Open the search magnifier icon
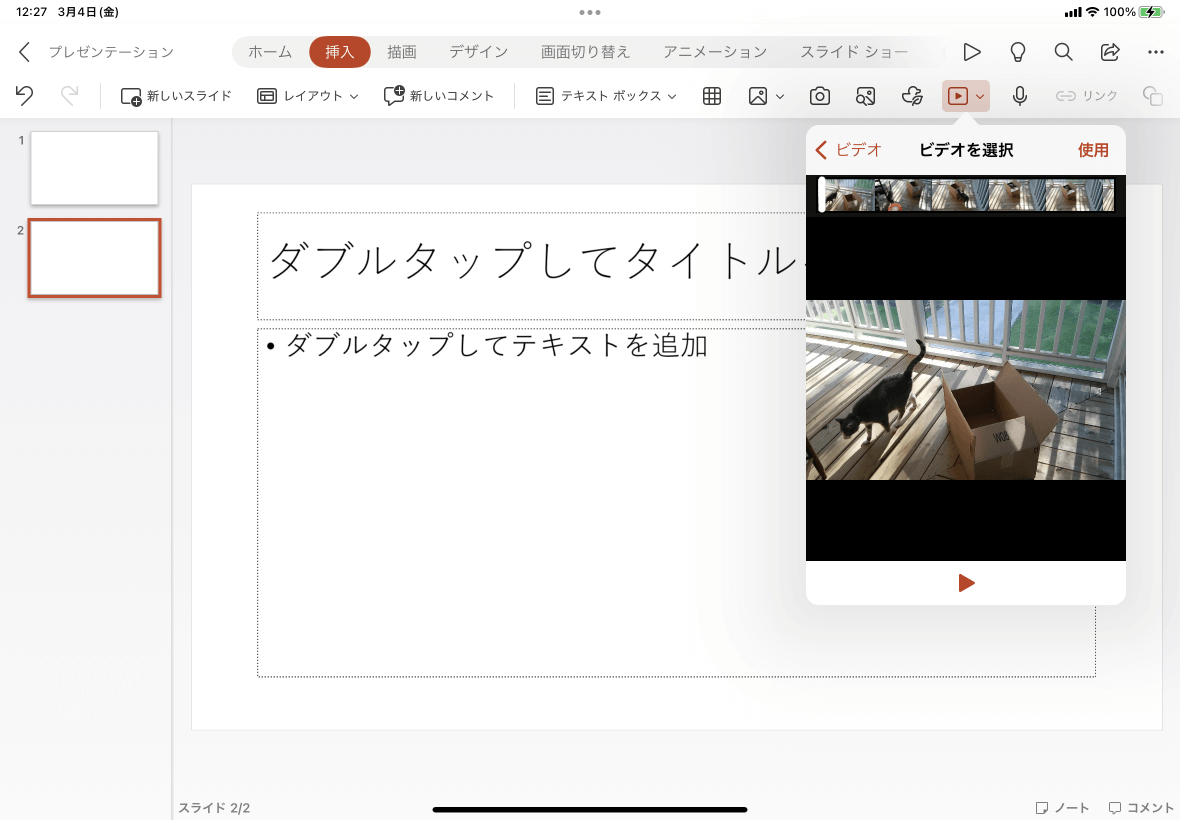 1063,52
